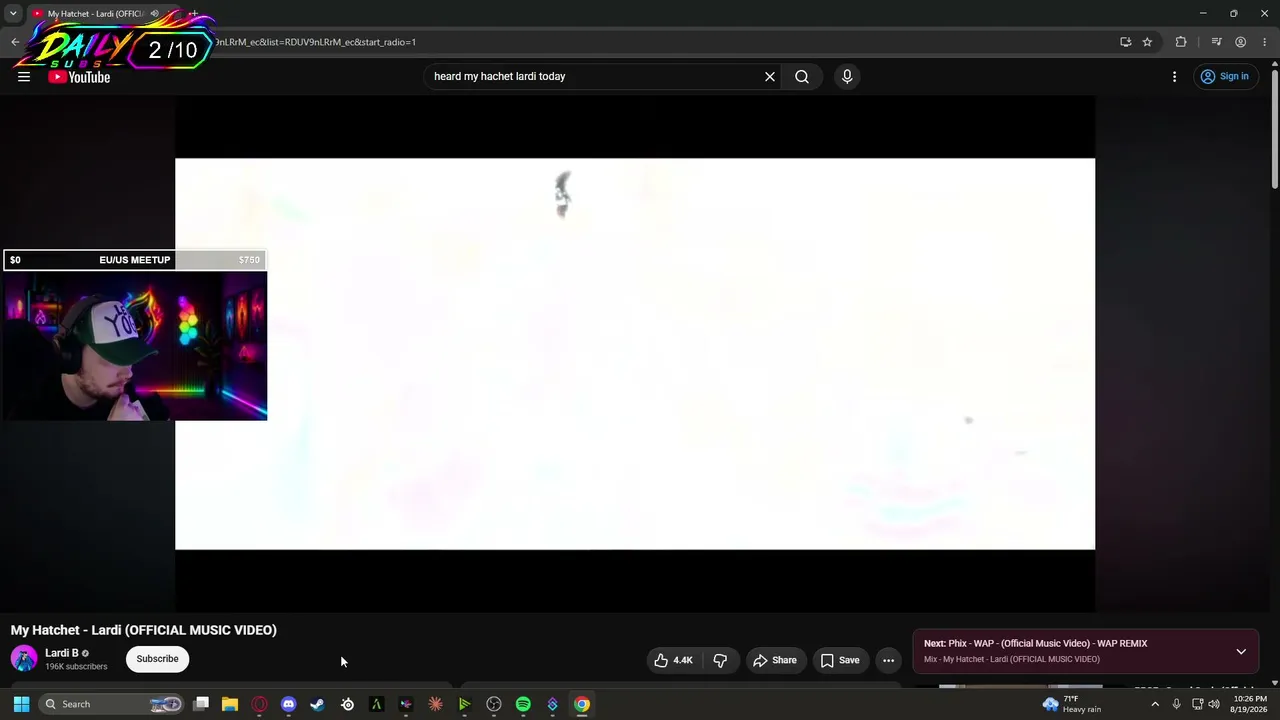Image resolution: width=1280 pixels, height=720 pixels.
Task: Open the Chrome extensions puzzle icon
Action: [1181, 42]
